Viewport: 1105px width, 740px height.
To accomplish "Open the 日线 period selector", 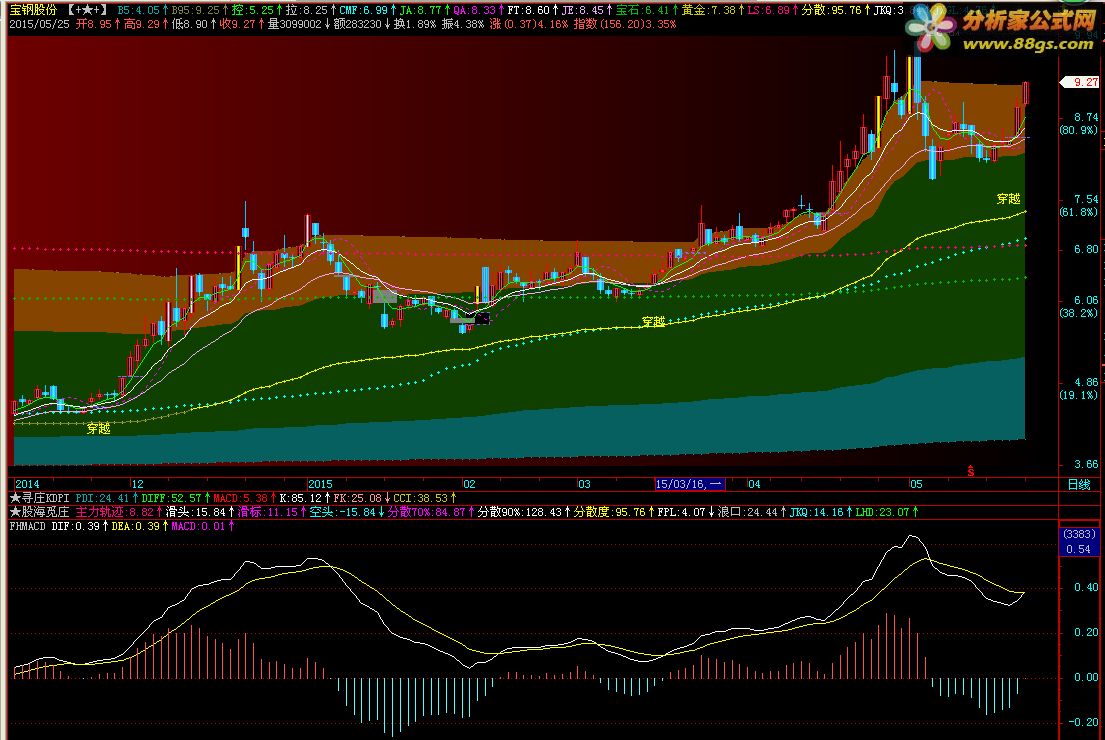I will [x=1079, y=484].
